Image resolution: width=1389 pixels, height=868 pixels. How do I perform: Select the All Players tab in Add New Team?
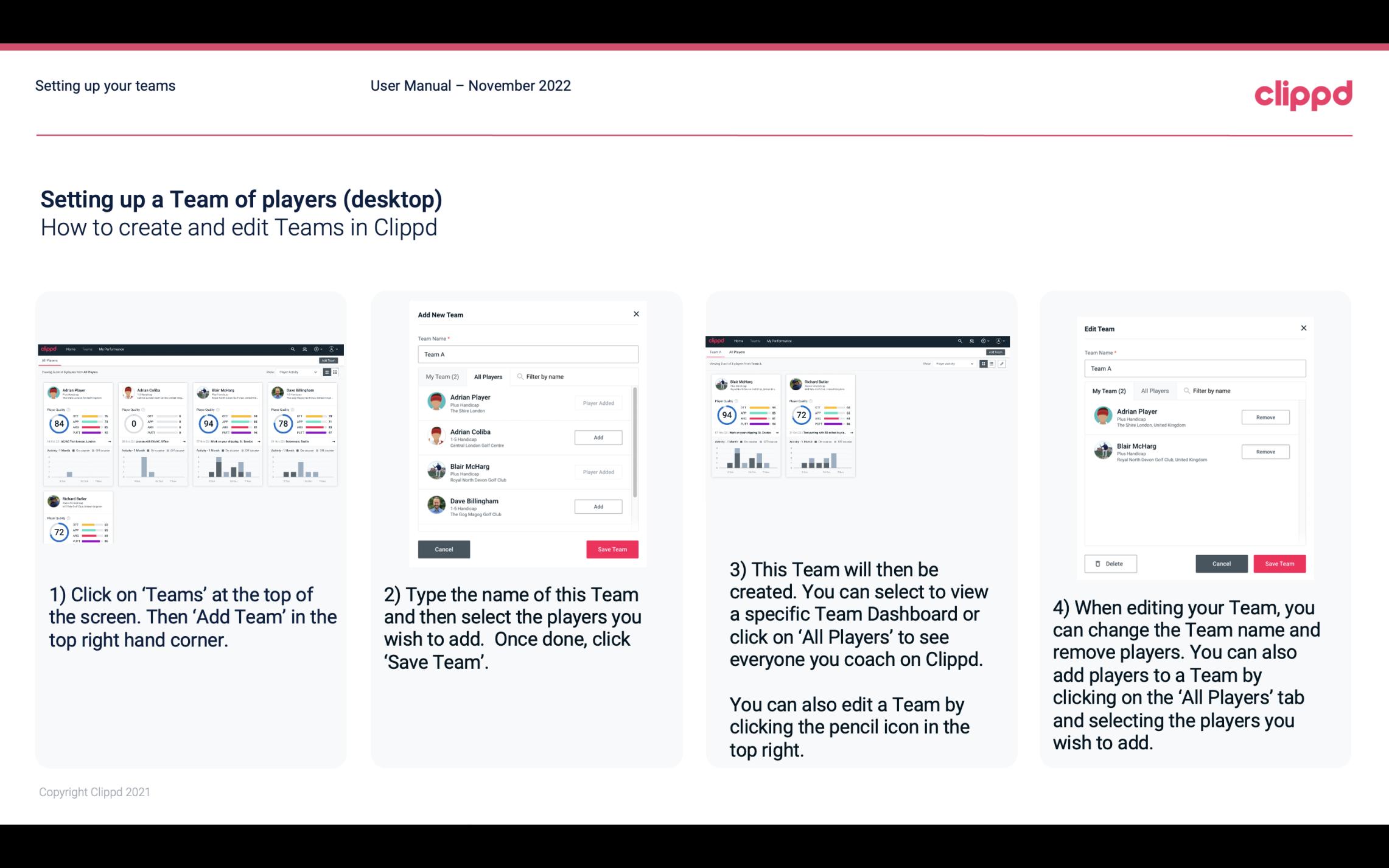tap(488, 376)
